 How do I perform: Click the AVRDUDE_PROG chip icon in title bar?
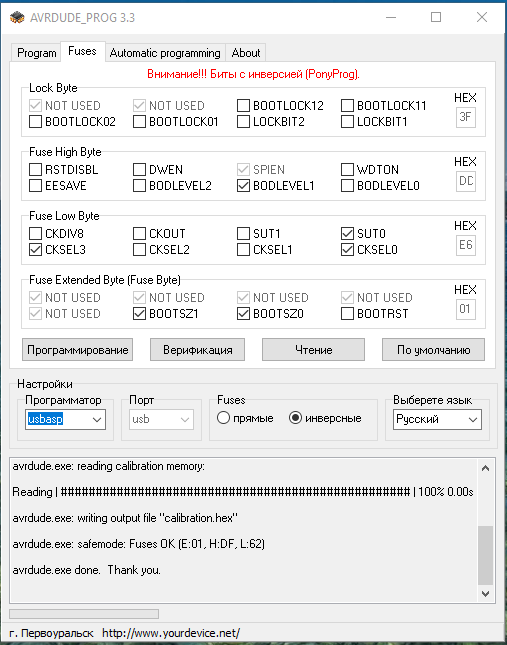[x=17, y=17]
